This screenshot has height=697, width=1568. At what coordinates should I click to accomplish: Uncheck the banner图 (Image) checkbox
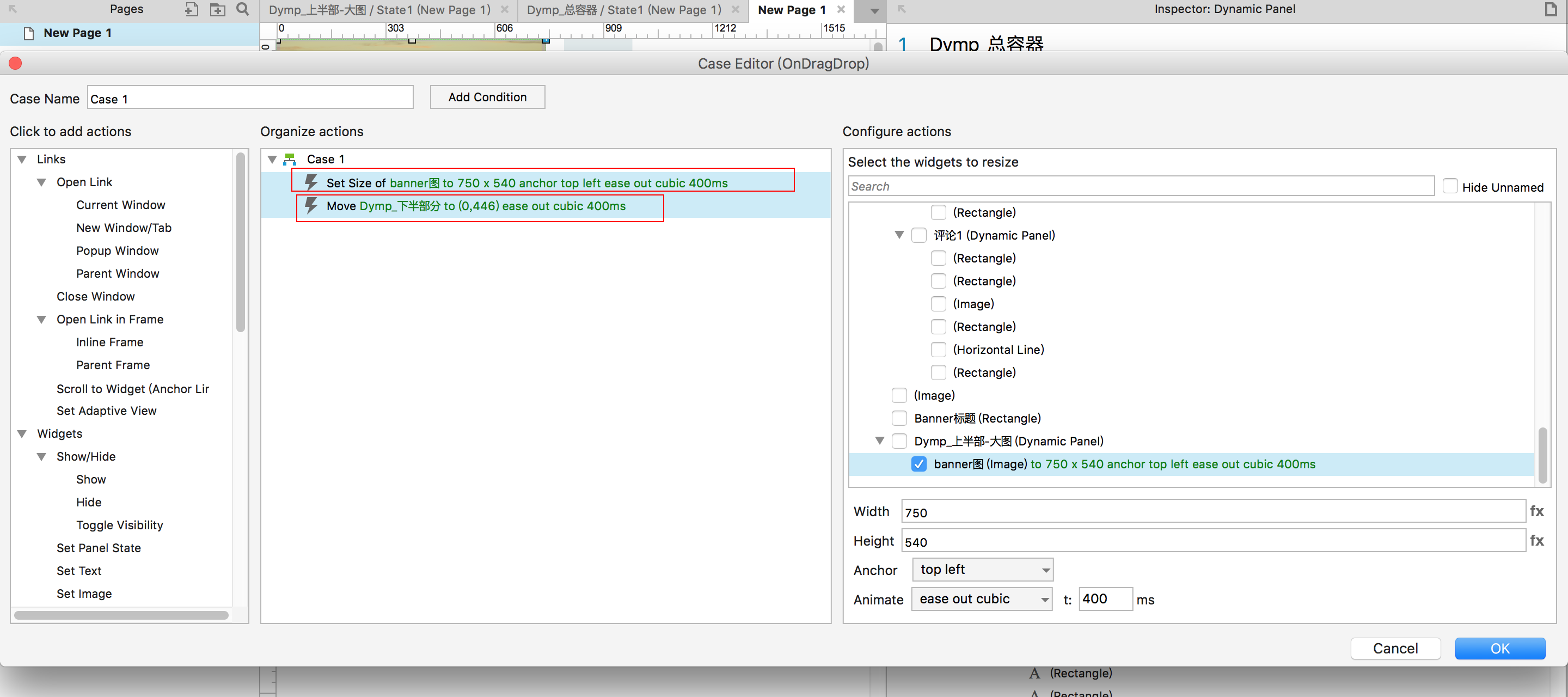click(918, 464)
